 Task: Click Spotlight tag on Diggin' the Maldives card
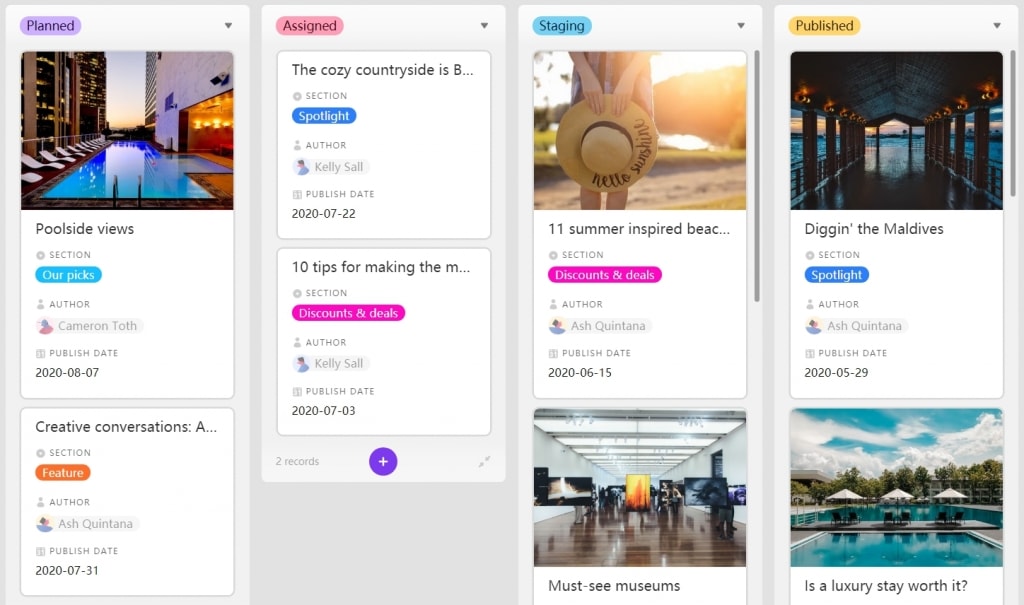(837, 275)
